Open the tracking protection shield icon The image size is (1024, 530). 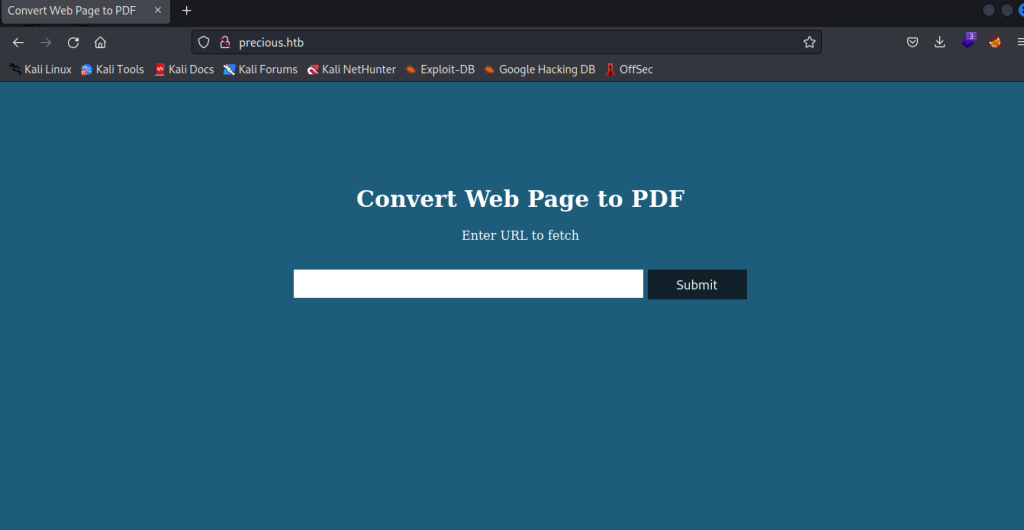click(x=204, y=42)
